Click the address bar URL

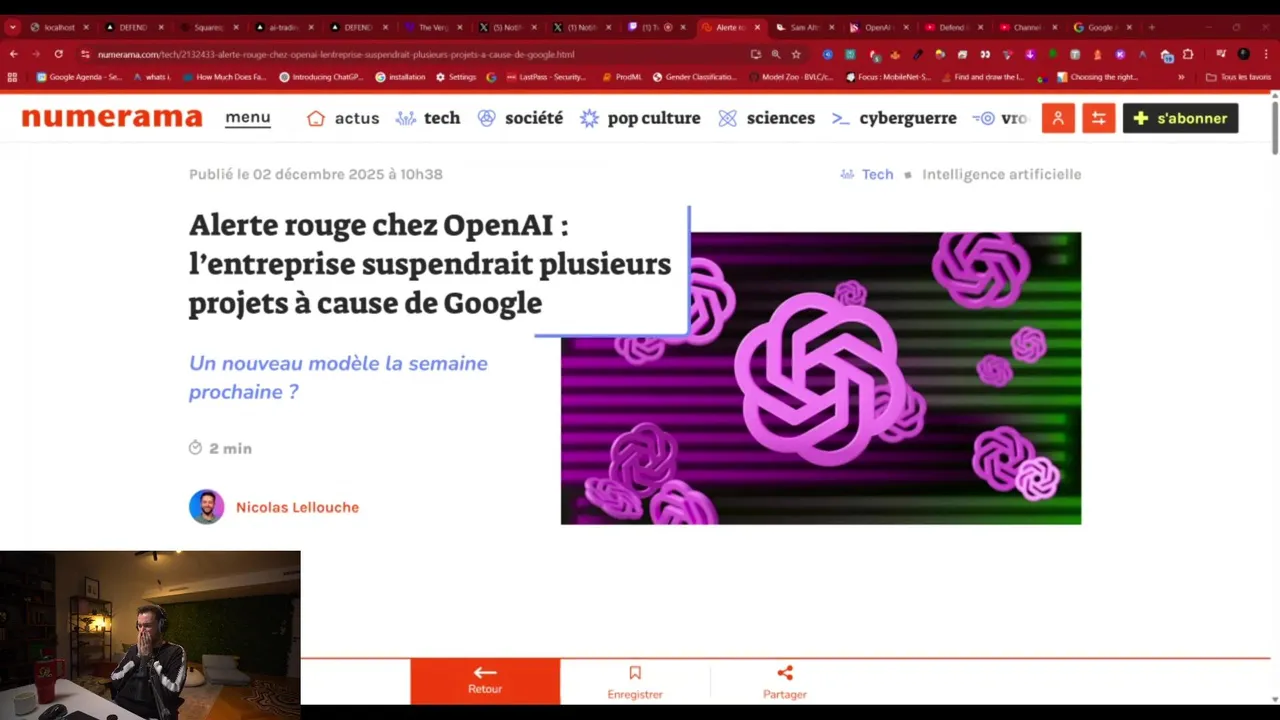336,54
